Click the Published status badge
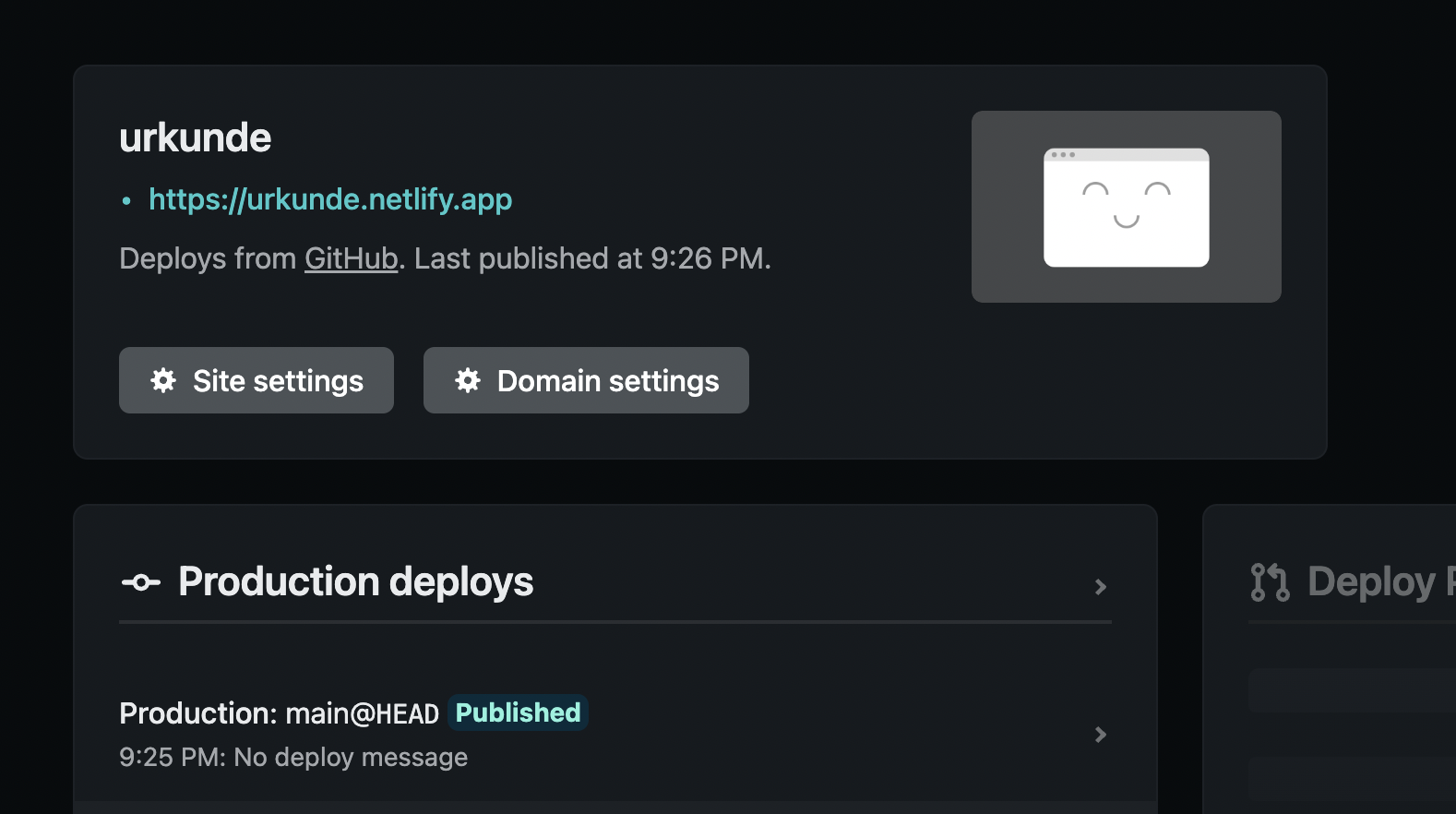1456x814 pixels. point(518,712)
